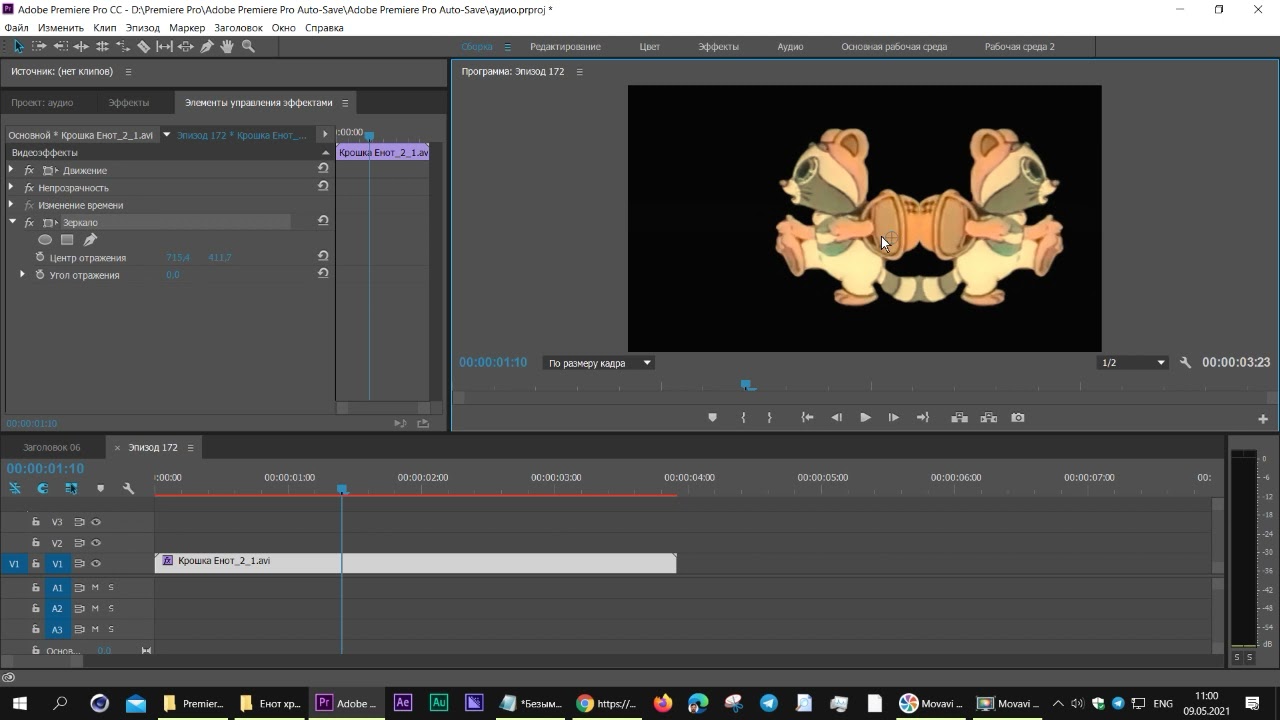Viewport: 1280px width, 720px height.
Task: Switch to Заголовок 06 timeline tab
Action: click(x=52, y=447)
